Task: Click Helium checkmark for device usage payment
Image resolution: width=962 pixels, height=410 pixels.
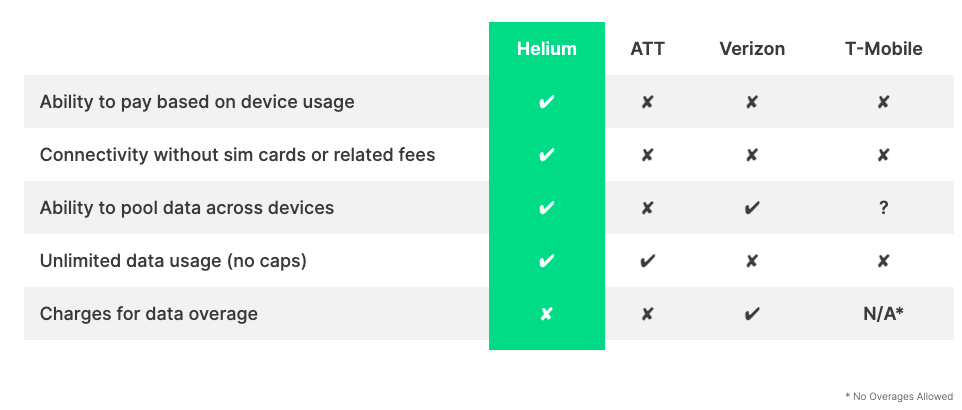Action: click(546, 102)
